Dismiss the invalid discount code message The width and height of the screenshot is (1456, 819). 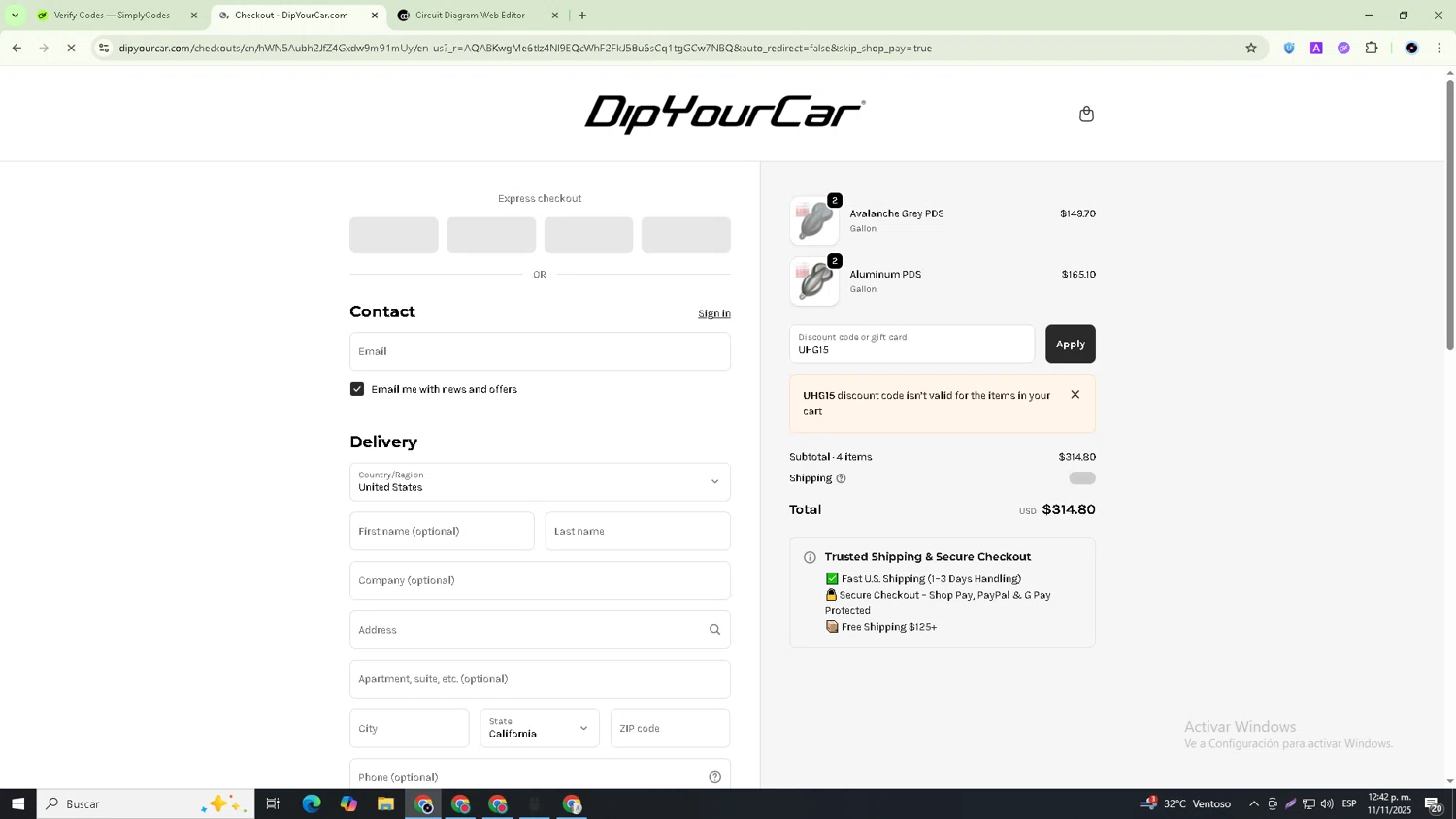[x=1075, y=395]
